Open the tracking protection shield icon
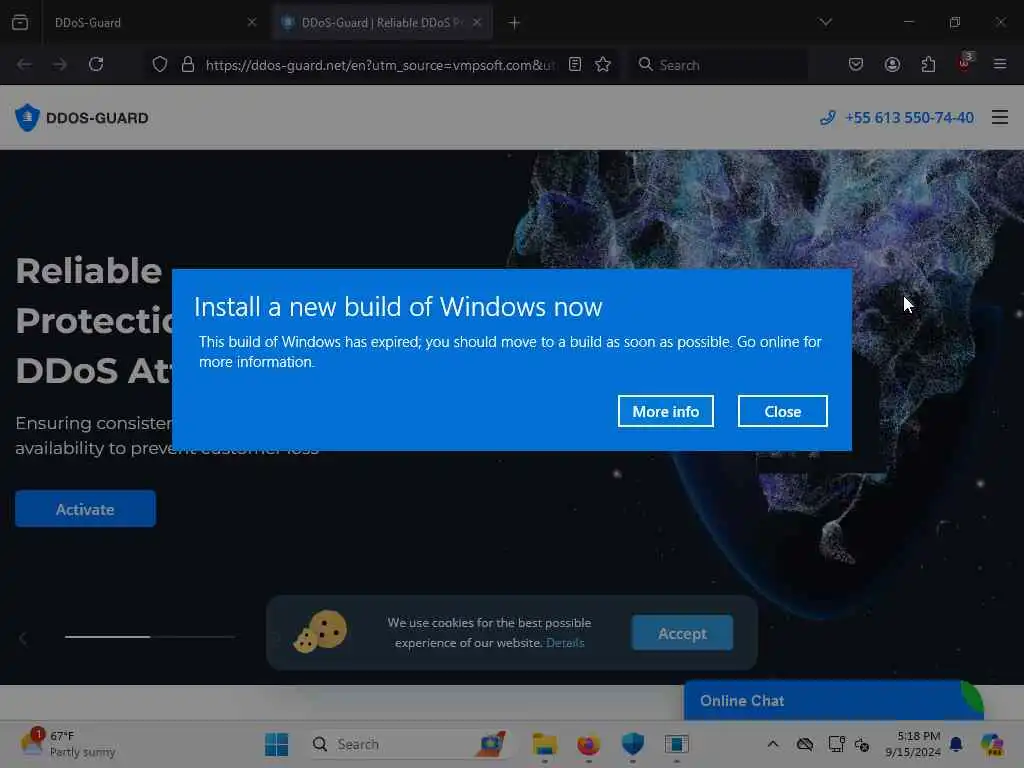 click(160, 65)
